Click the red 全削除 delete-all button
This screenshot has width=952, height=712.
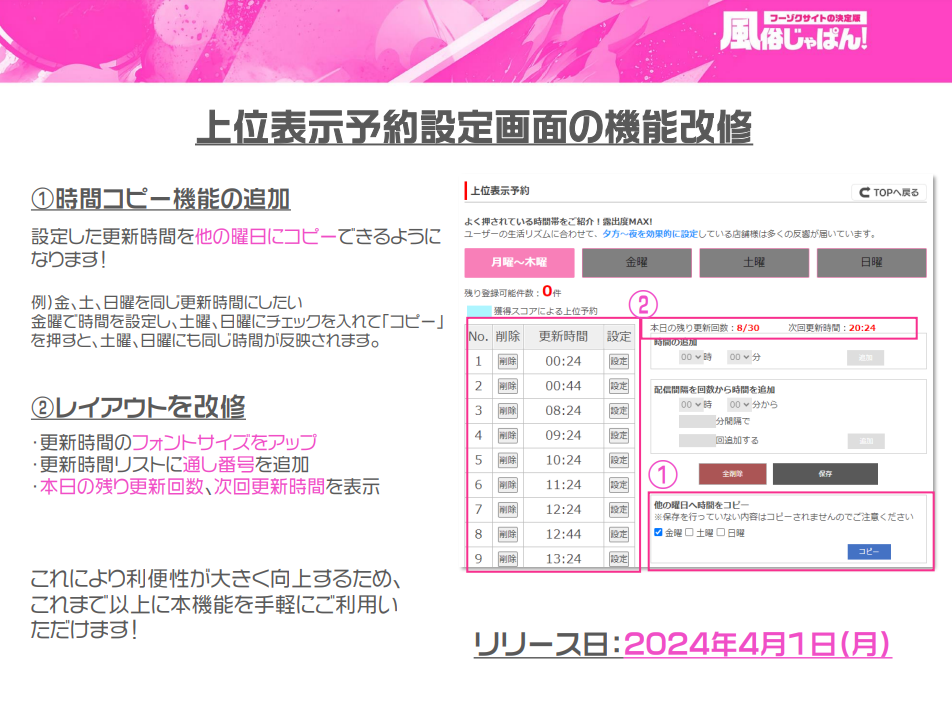[x=733, y=473]
